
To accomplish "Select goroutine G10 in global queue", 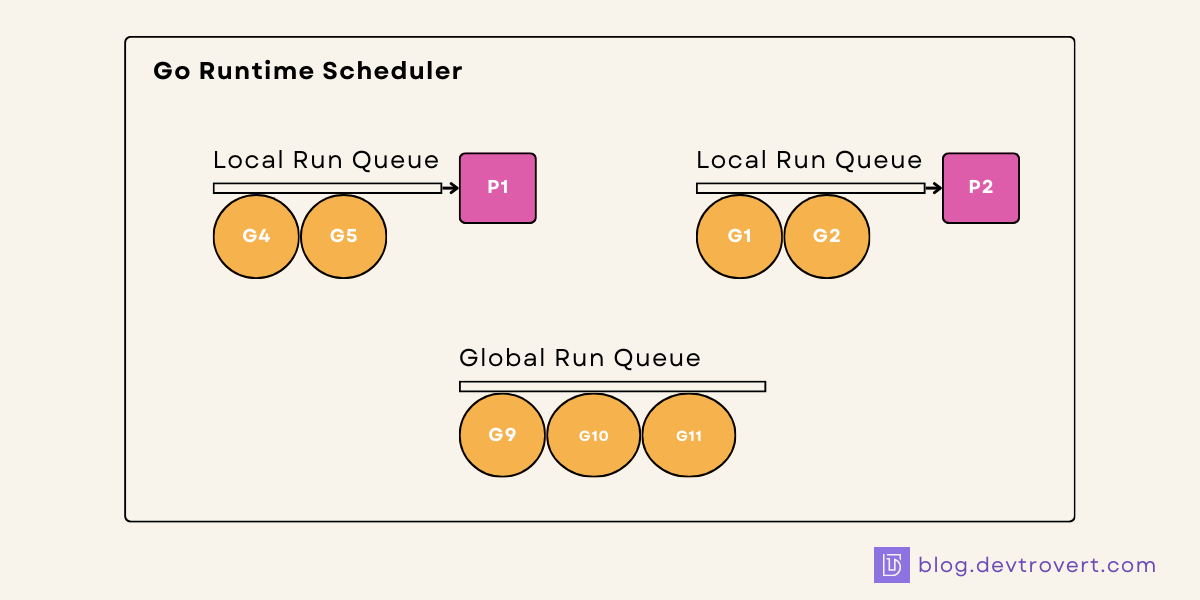I will [594, 434].
